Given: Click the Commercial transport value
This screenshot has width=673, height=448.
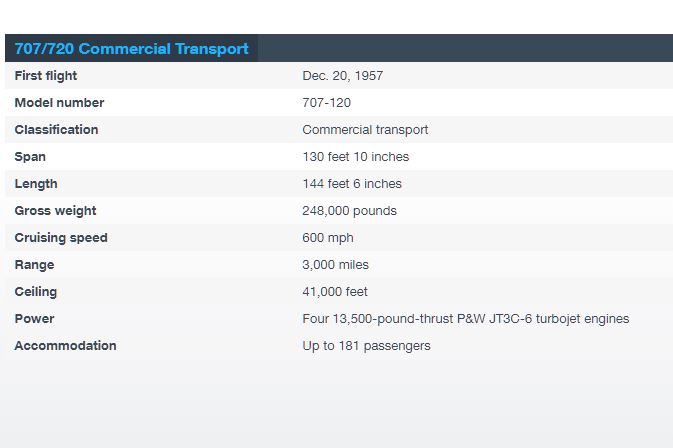Looking at the screenshot, I should point(365,130).
